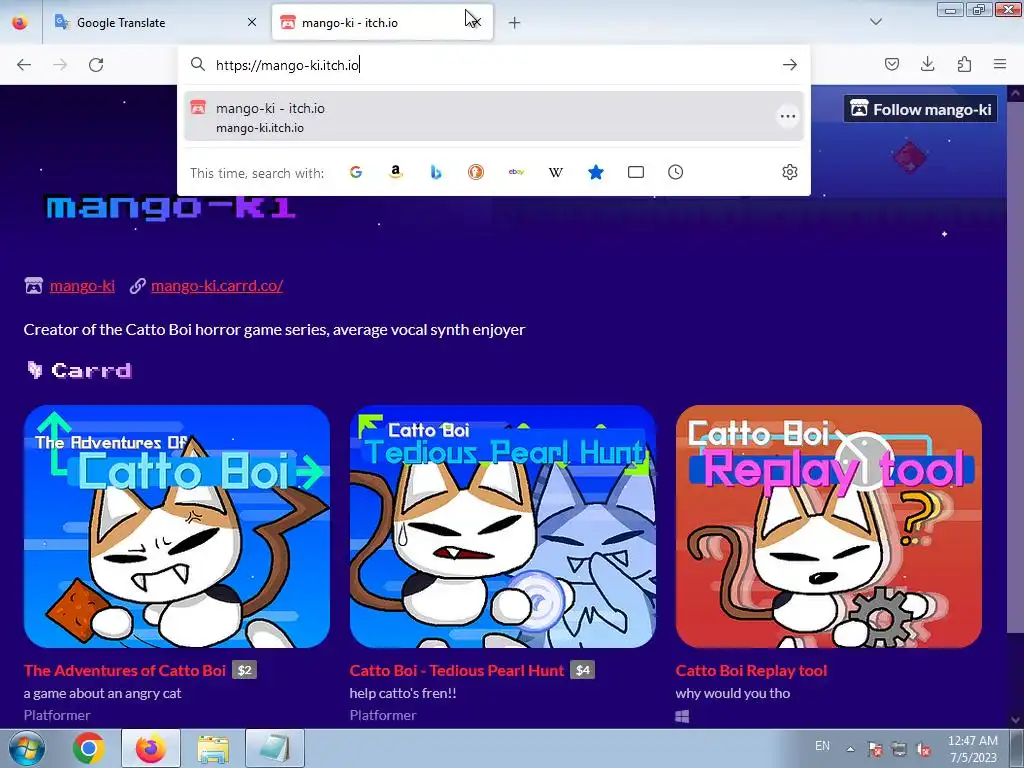The width and height of the screenshot is (1024, 768).
Task: Click the Firefox View icon
Action: coord(20,22)
